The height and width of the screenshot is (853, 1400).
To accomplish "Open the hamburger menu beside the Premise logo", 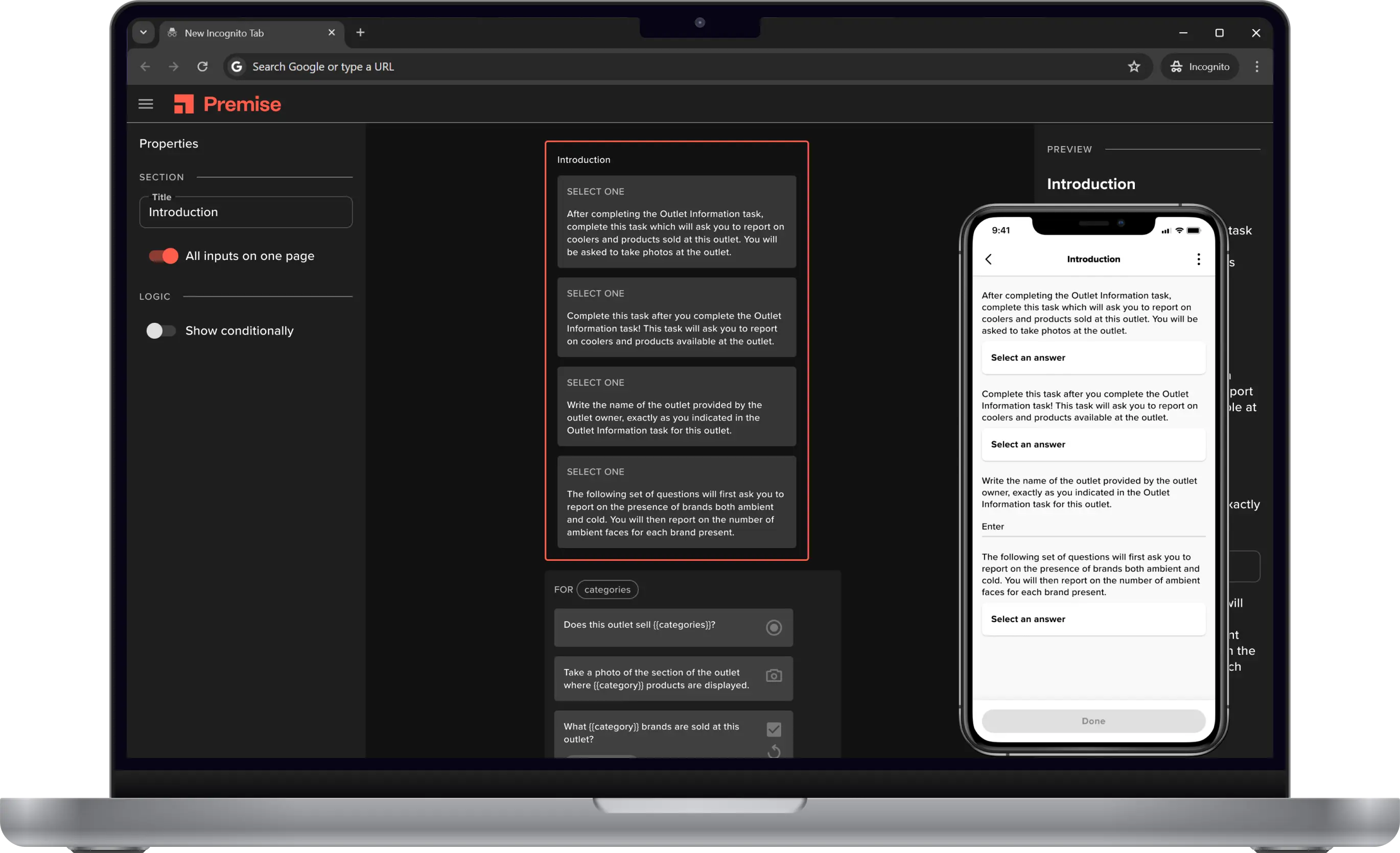I will [x=146, y=103].
